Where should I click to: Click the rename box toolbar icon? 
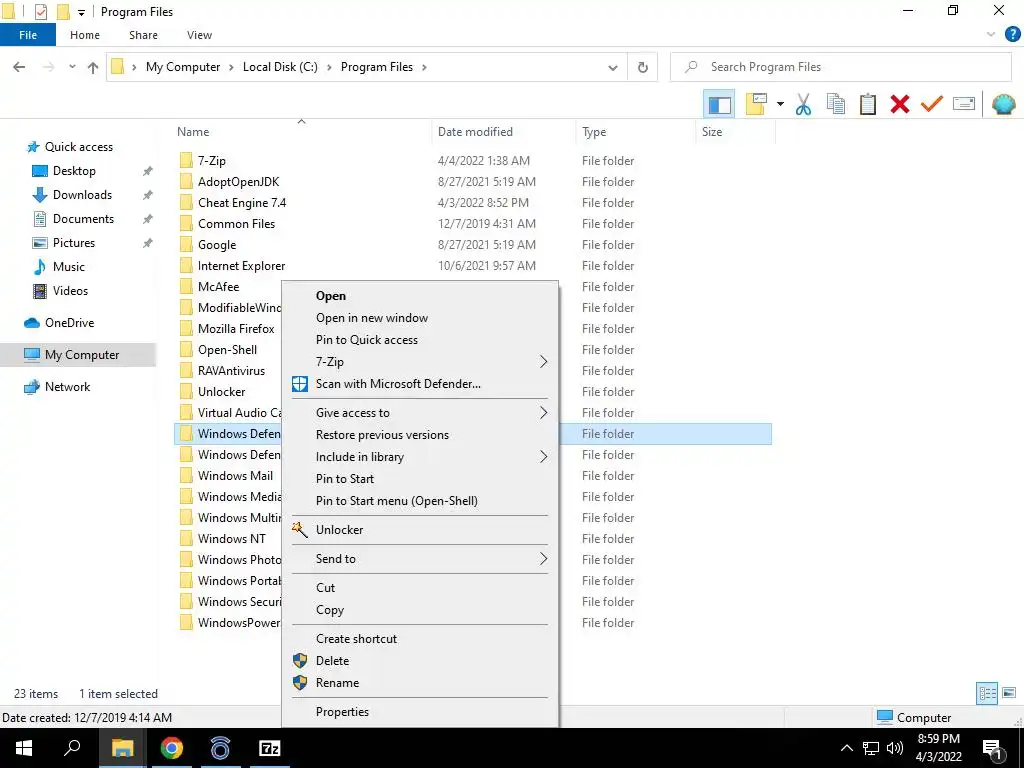coord(964,104)
